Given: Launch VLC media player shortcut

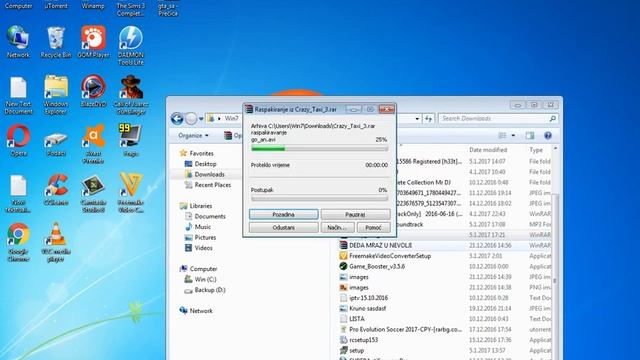Looking at the screenshot, I should (56, 242).
